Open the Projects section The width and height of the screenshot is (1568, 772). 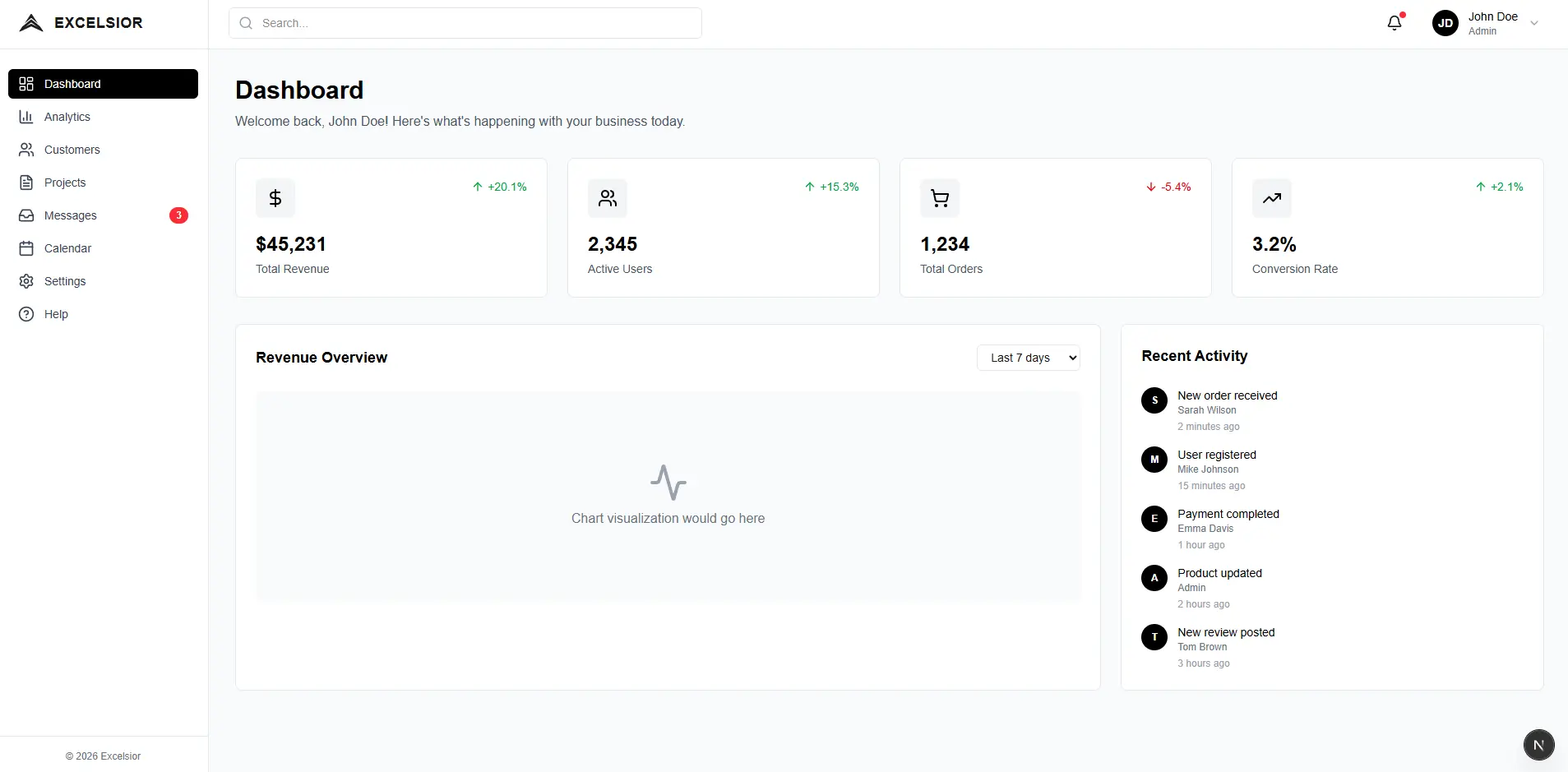click(65, 183)
